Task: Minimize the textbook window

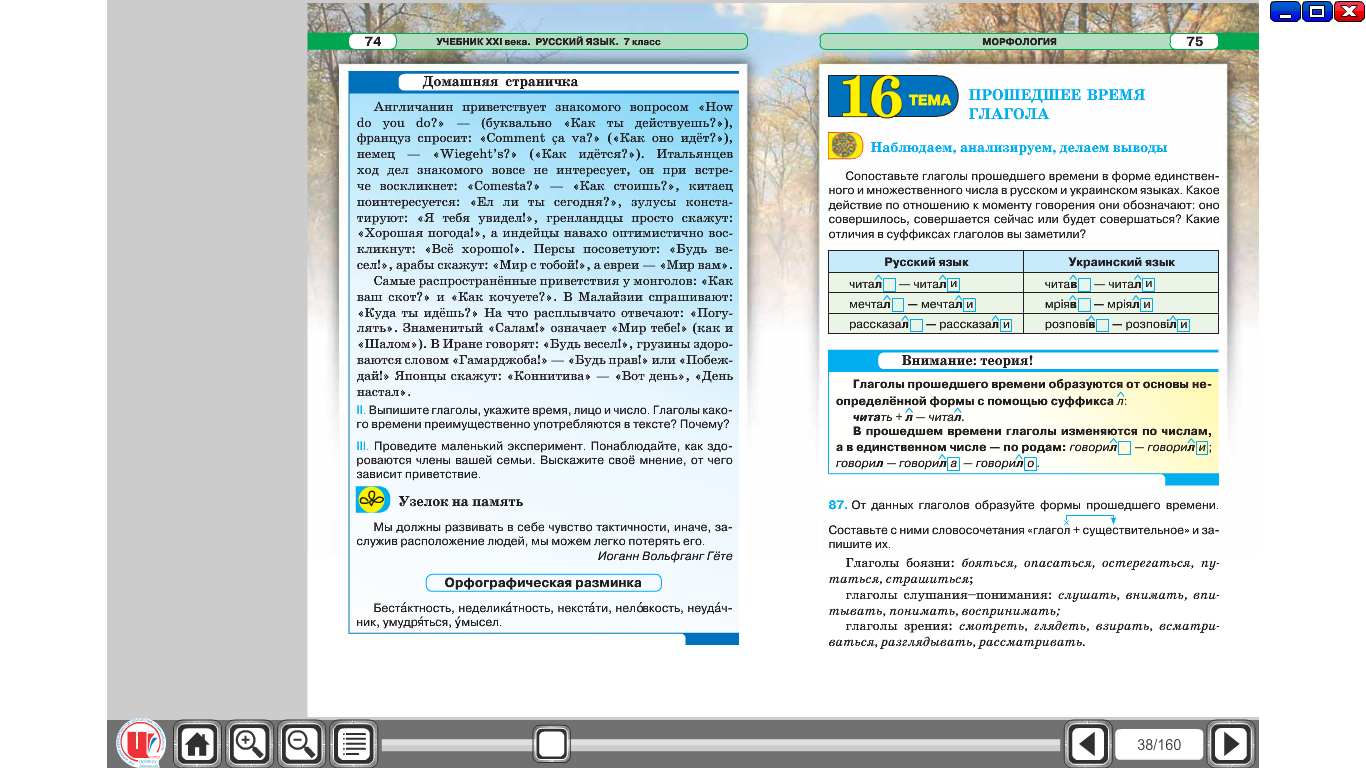Action: click(1285, 12)
